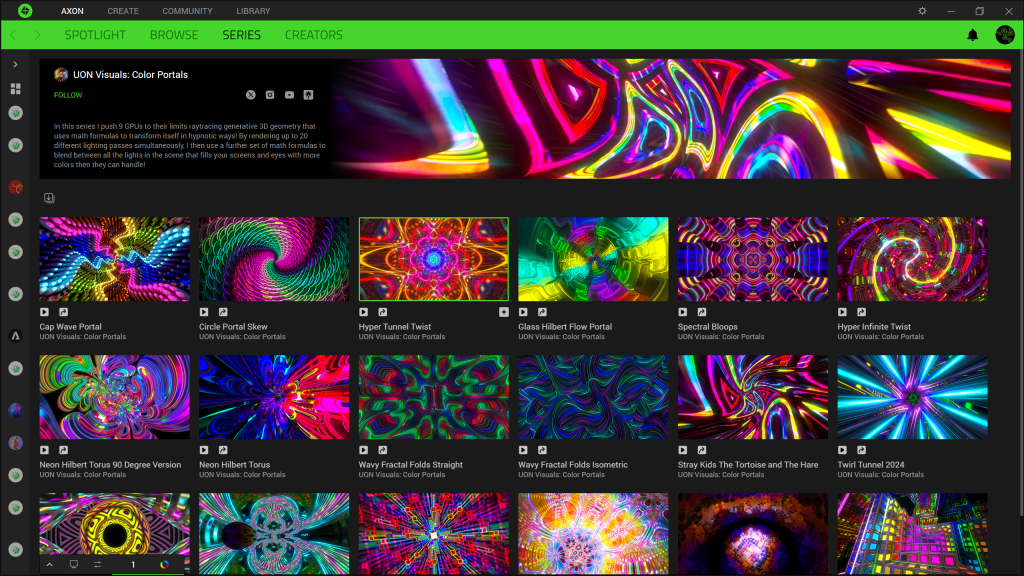Select the blue sphere sidebar icon
This screenshot has width=1024, height=576.
pos(16,410)
